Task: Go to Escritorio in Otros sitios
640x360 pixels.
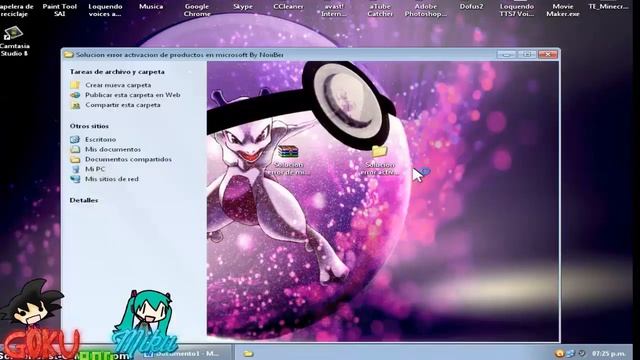Action: click(x=100, y=140)
